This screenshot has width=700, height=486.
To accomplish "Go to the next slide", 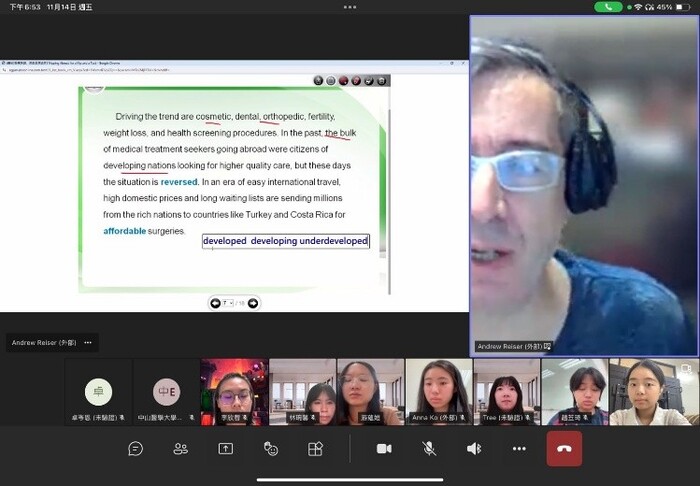I will click(x=253, y=303).
